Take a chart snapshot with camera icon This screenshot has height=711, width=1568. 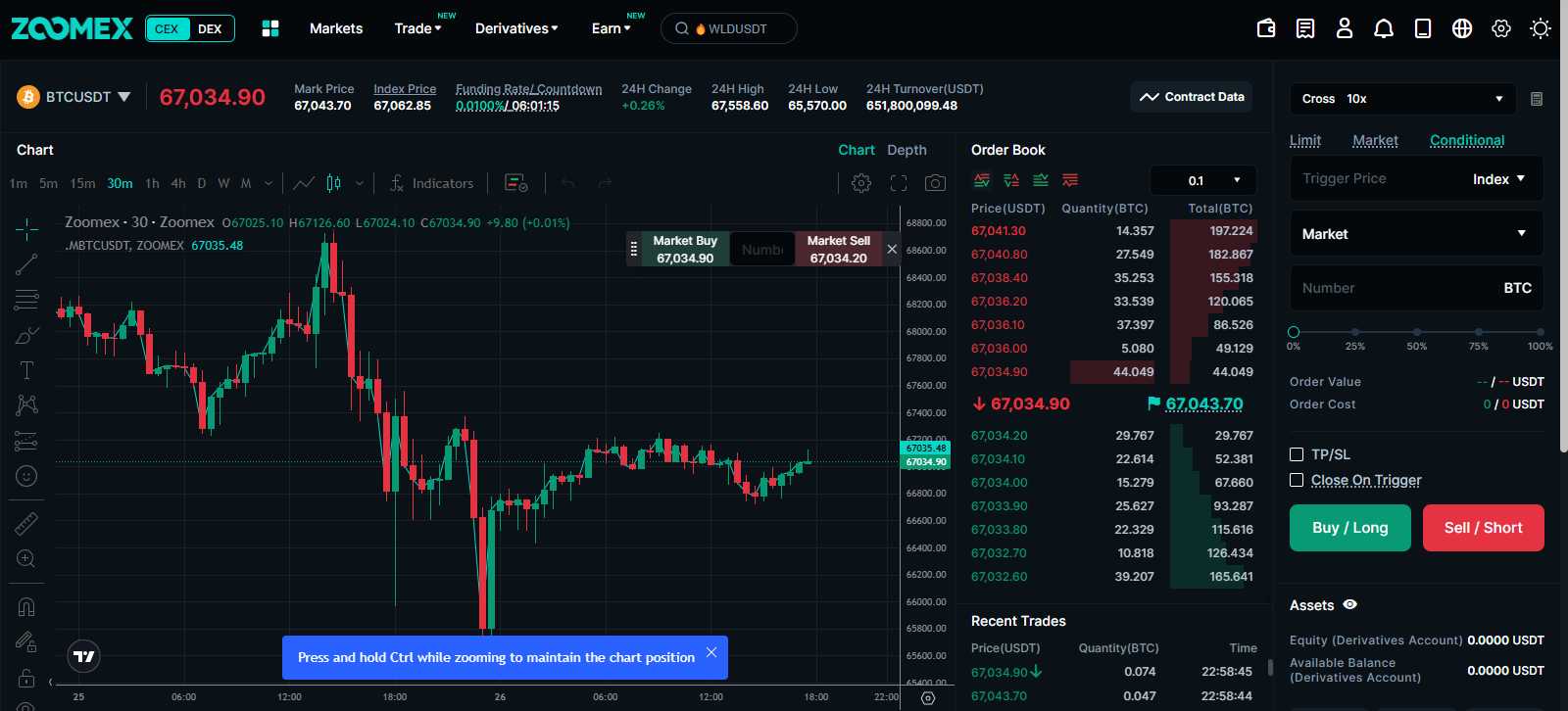click(936, 183)
